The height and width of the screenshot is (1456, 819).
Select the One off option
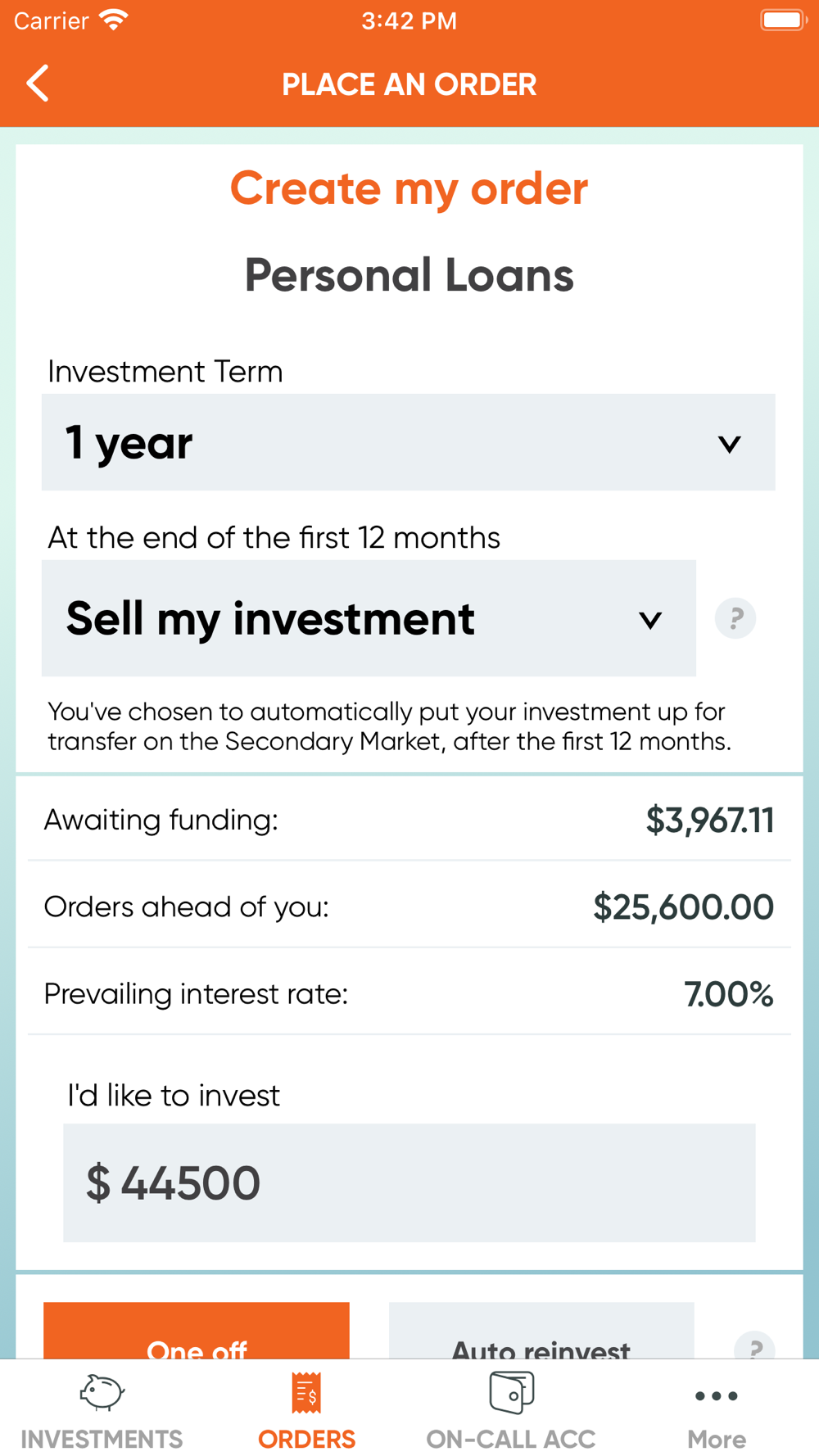click(x=197, y=1333)
